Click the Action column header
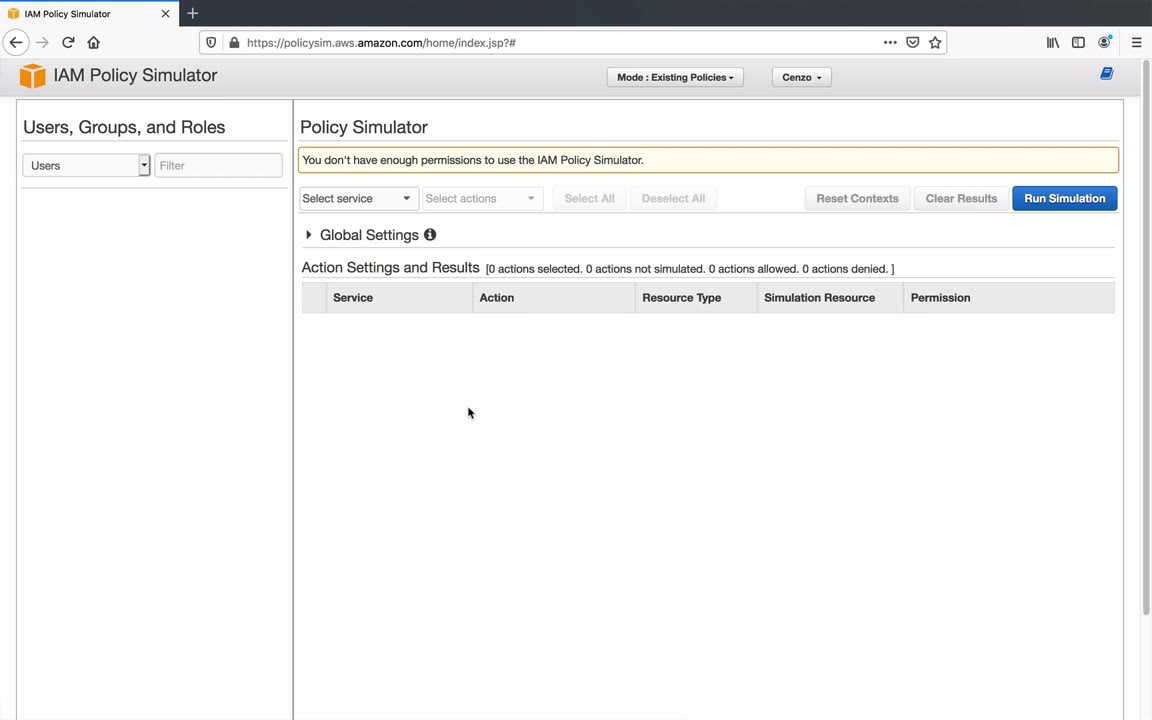 [x=554, y=298]
